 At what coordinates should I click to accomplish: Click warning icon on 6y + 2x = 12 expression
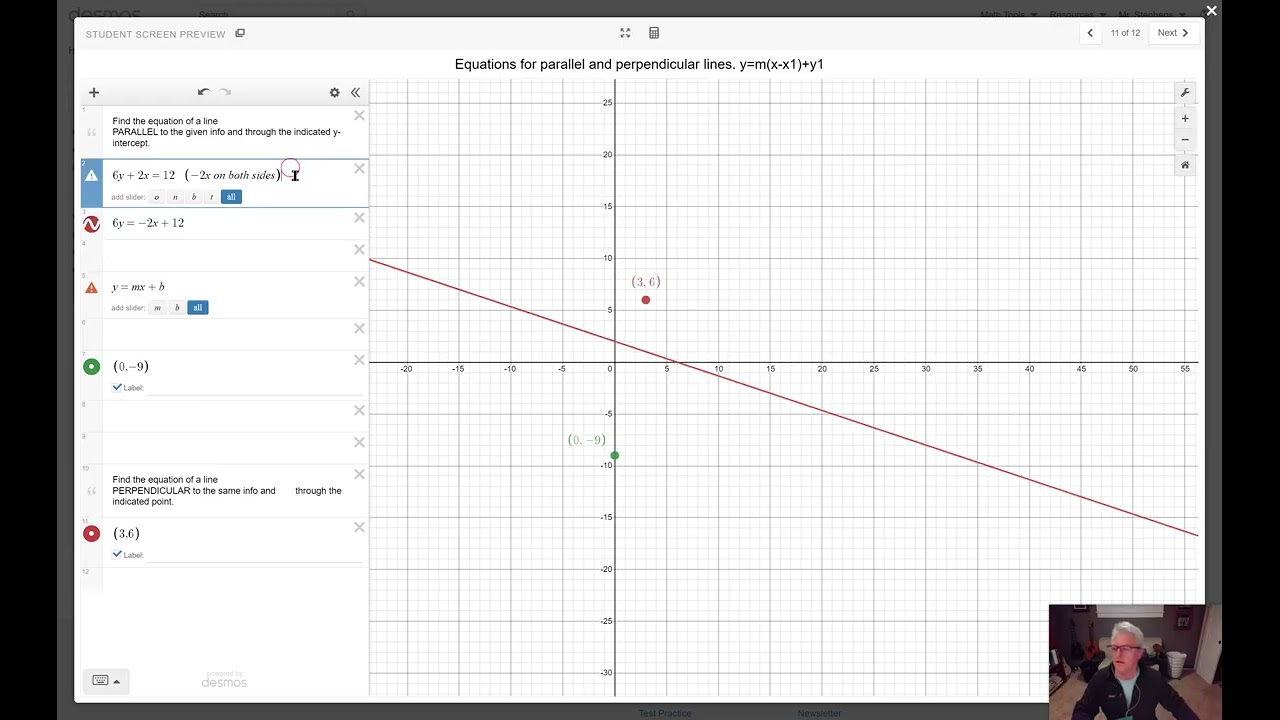point(91,176)
